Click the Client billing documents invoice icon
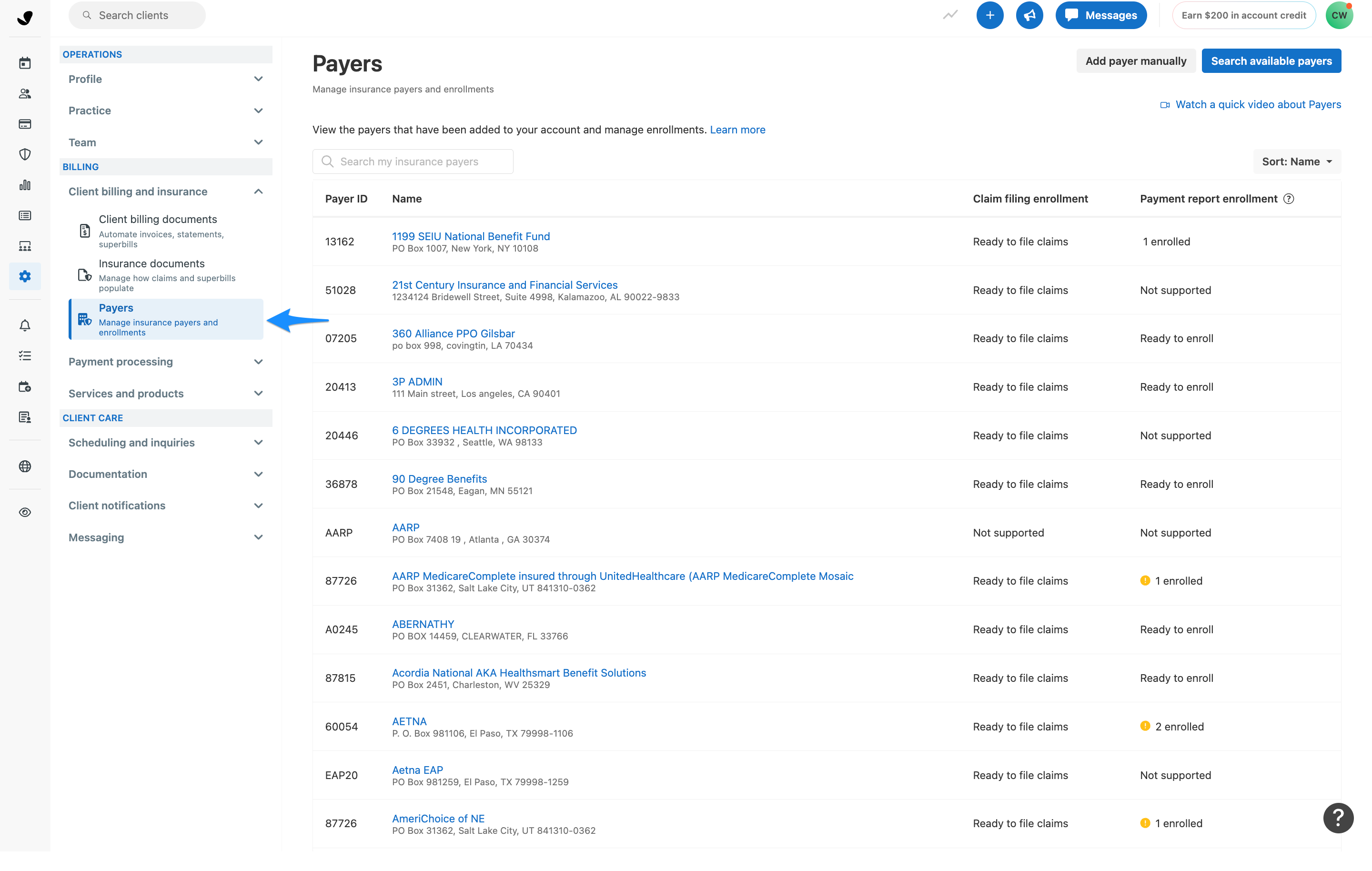 point(85,231)
